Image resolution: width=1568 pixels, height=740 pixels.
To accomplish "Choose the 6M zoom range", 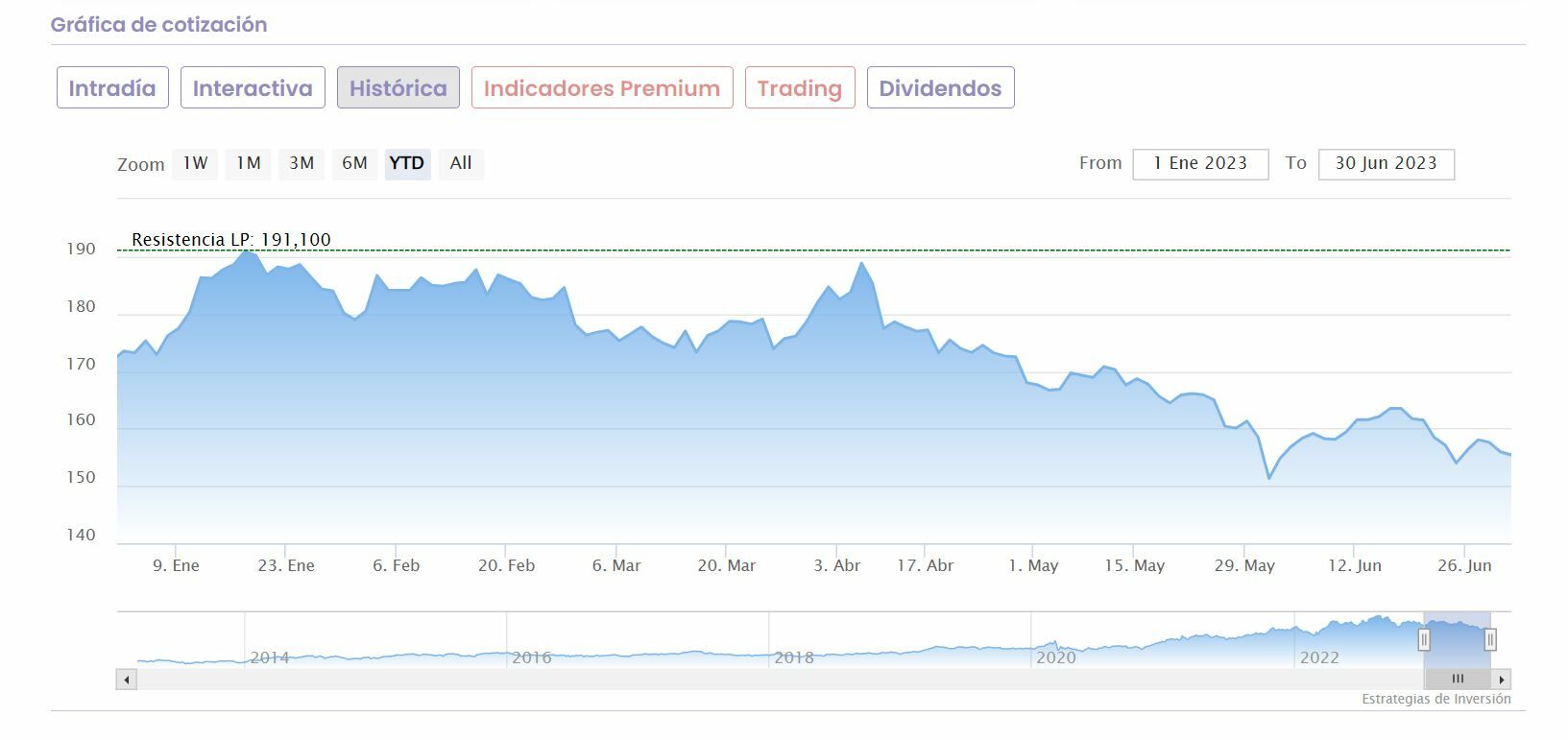I will 354,163.
